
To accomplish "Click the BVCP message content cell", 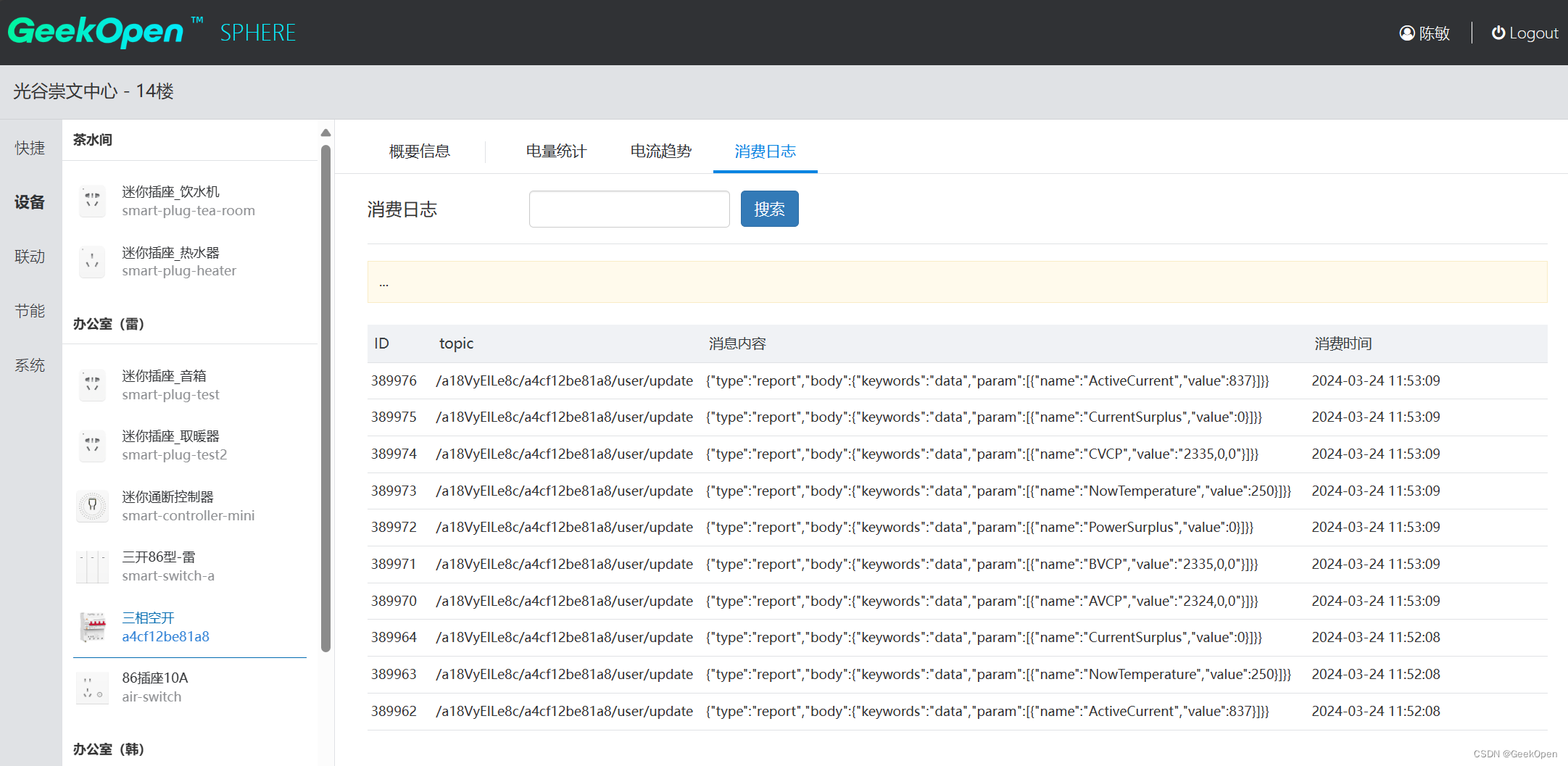I will pos(982,565).
